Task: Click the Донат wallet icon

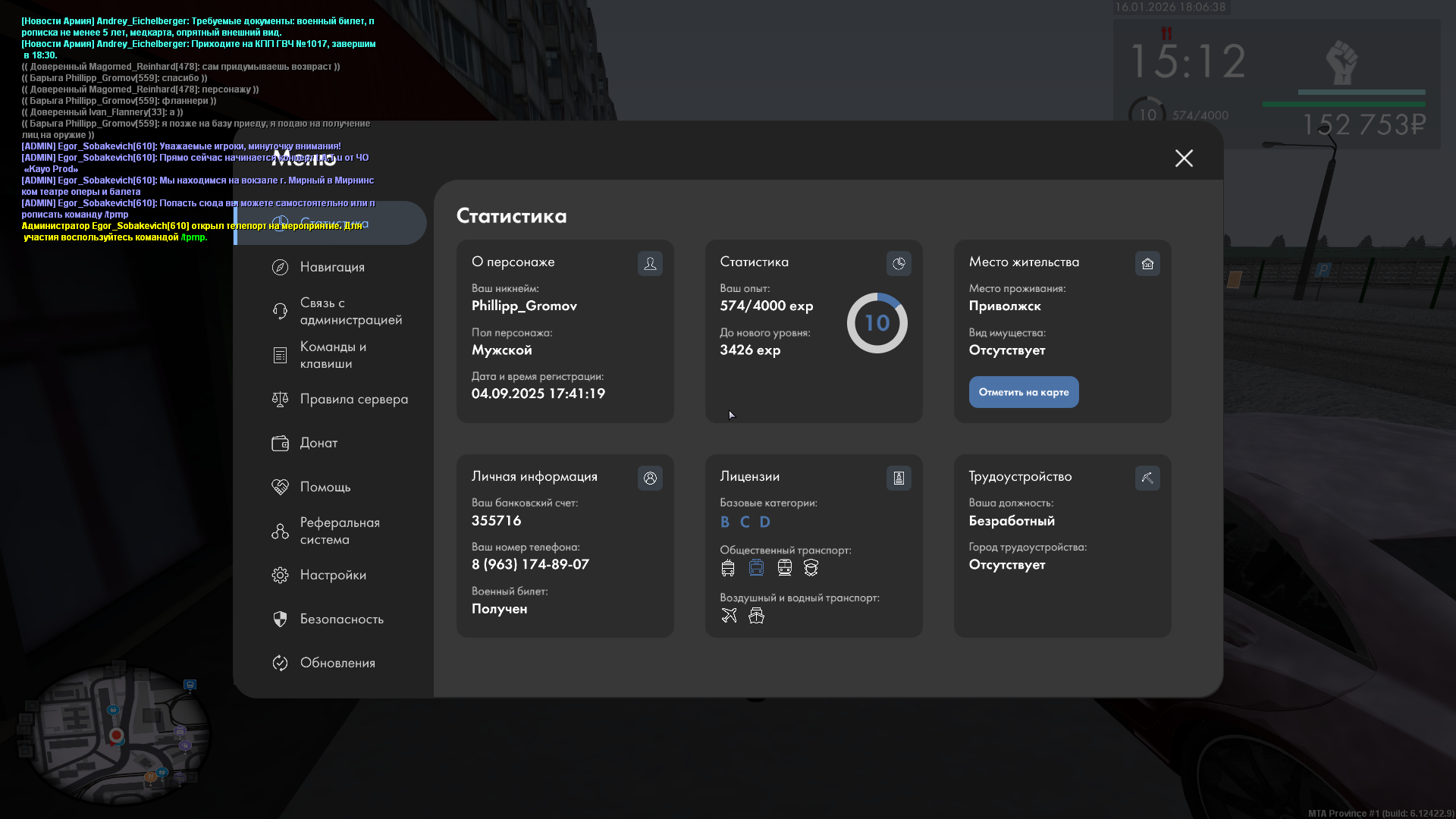Action: click(280, 443)
